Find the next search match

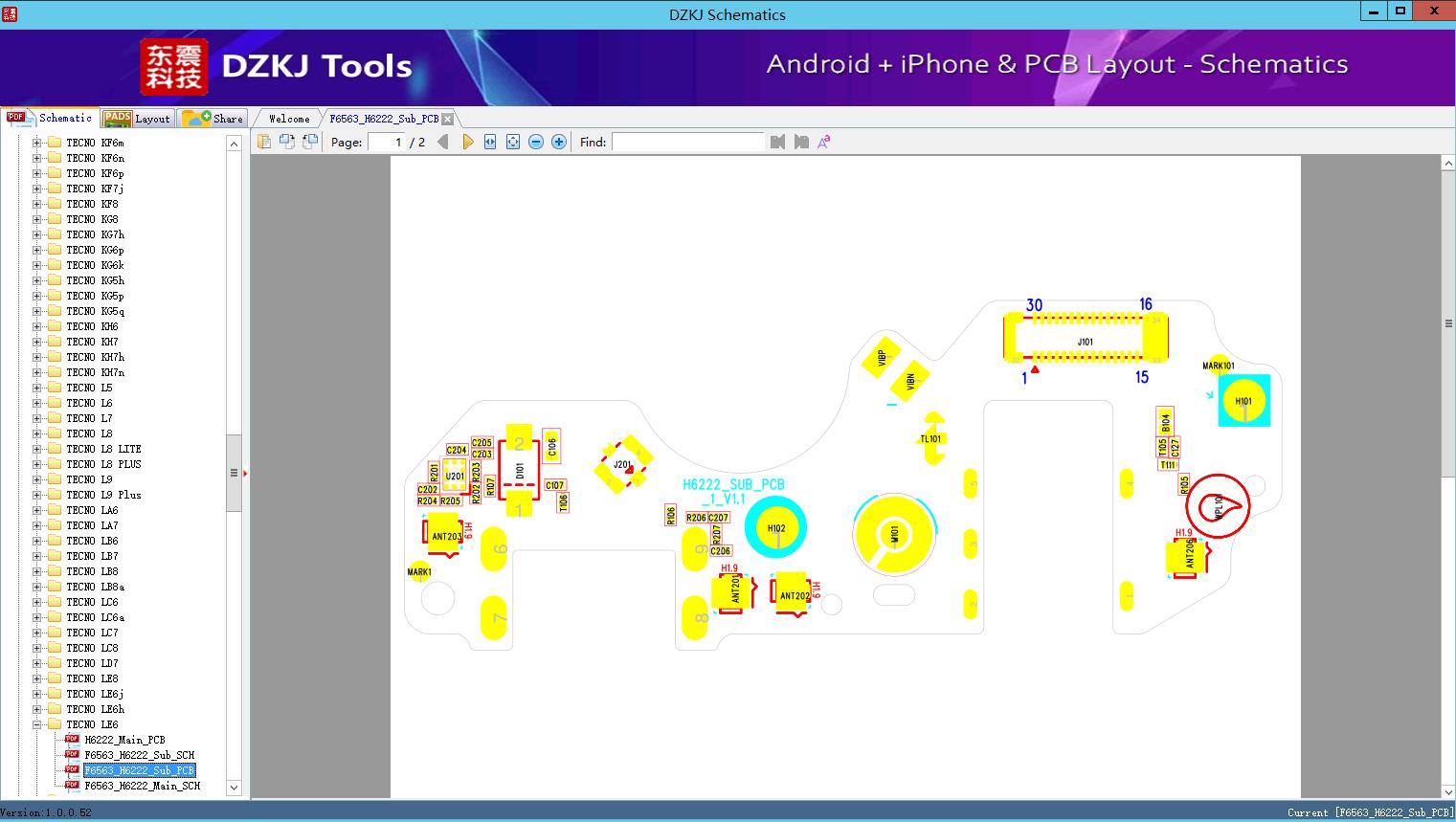tap(801, 142)
